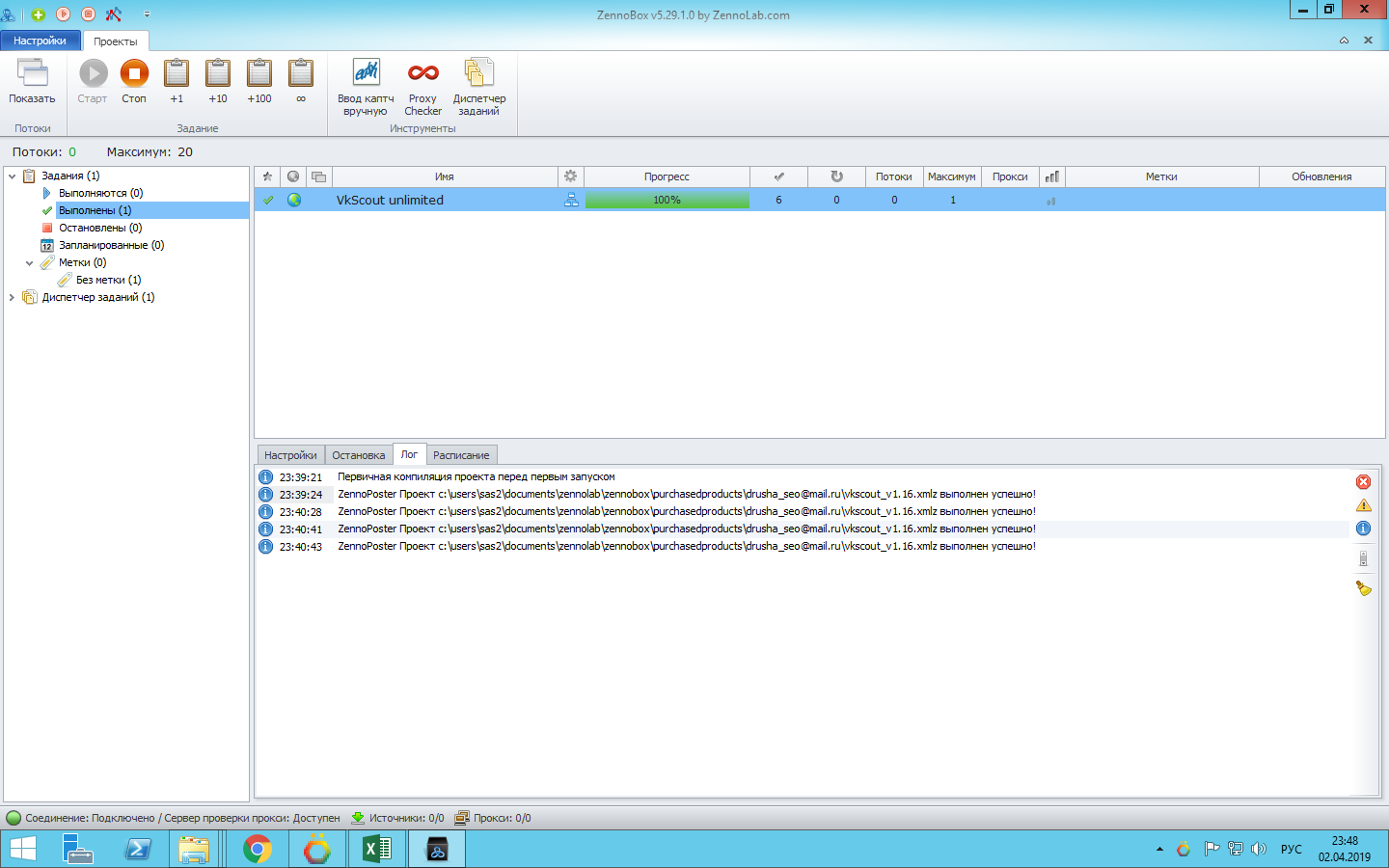Image resolution: width=1389 pixels, height=868 pixels.
Task: Select the VkScout unlimited task row
Action: pos(820,200)
